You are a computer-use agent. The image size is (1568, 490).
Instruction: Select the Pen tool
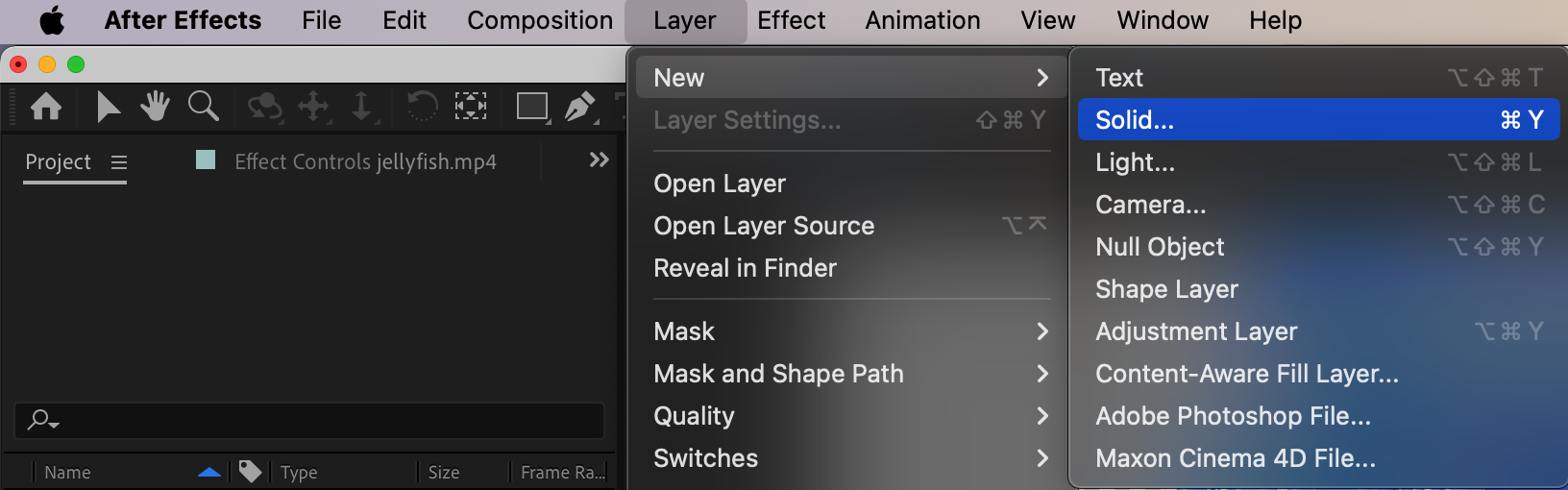[x=579, y=106]
